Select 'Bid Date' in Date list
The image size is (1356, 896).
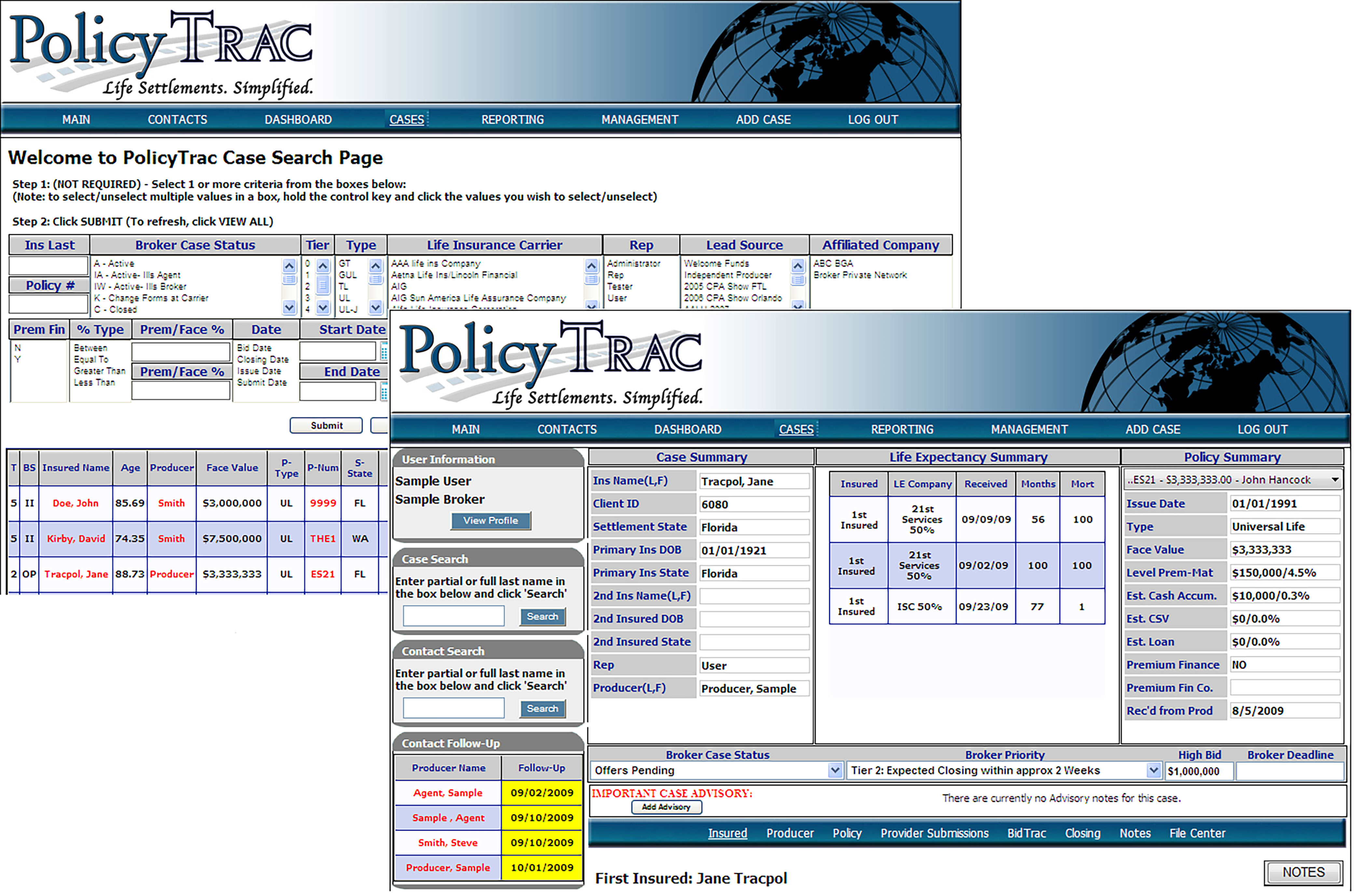coord(254,348)
